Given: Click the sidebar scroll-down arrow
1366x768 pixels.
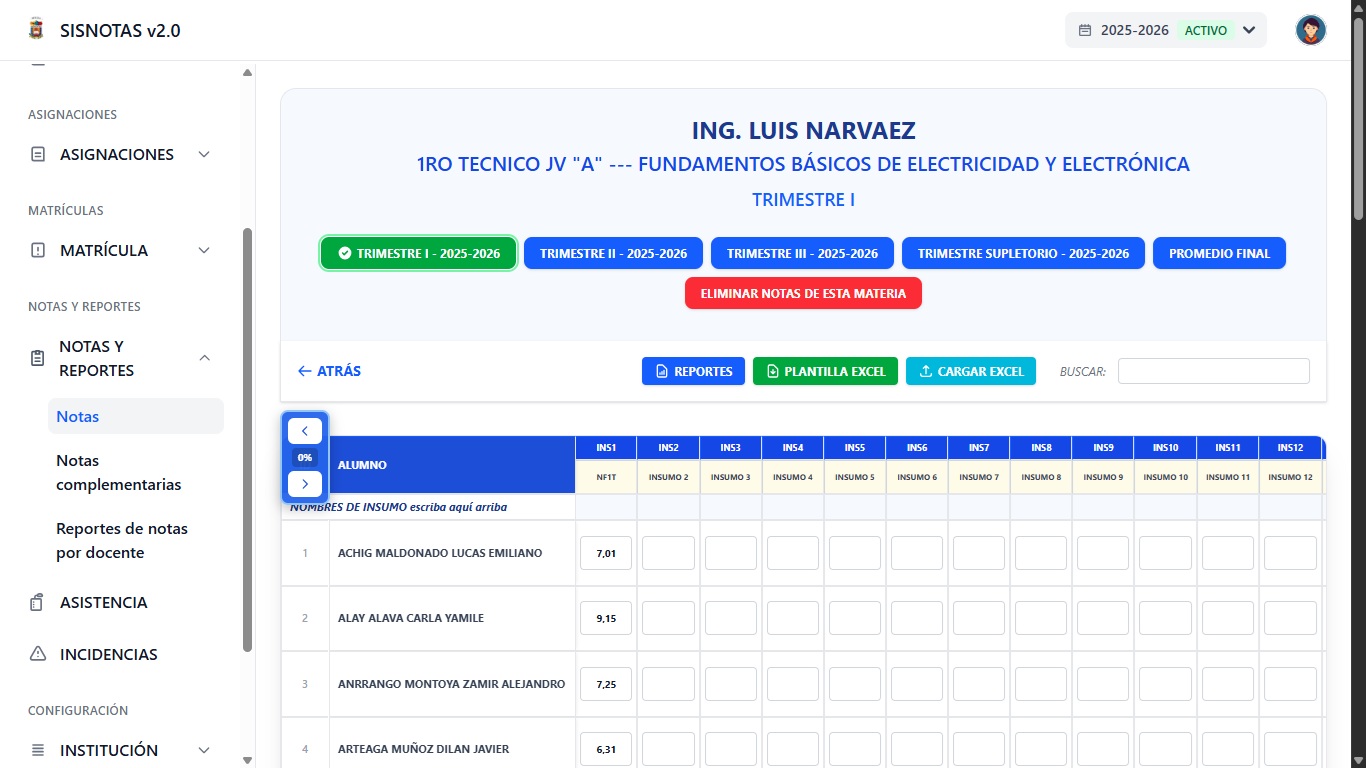Looking at the screenshot, I should coord(248,760).
